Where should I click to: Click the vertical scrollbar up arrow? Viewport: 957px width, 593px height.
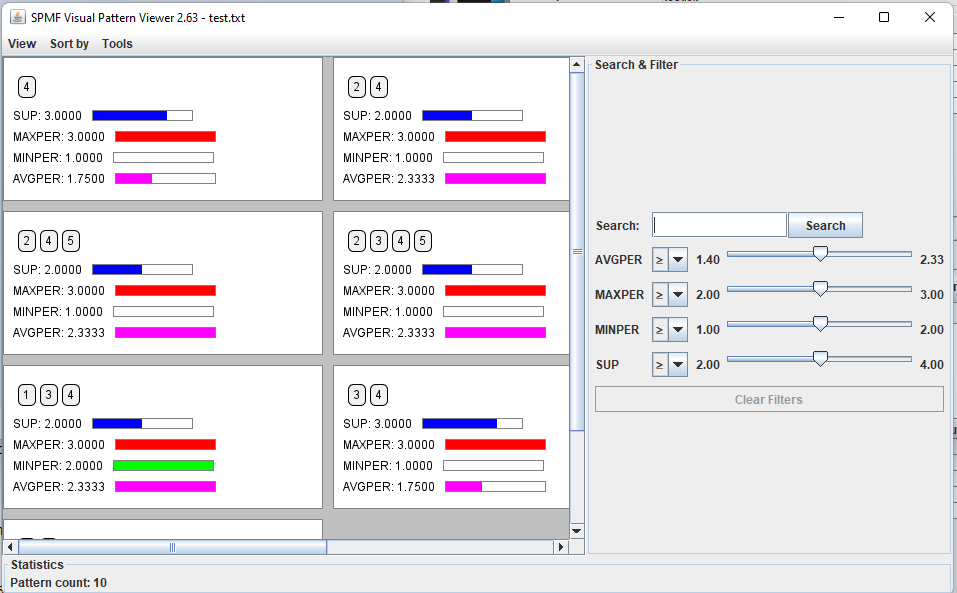(576, 65)
